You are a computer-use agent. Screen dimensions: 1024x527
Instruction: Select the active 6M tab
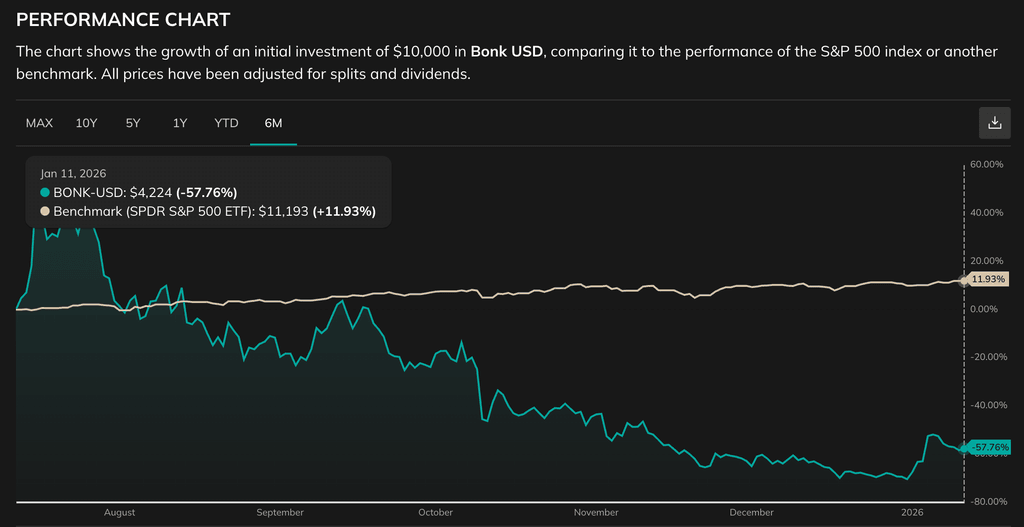pos(273,123)
